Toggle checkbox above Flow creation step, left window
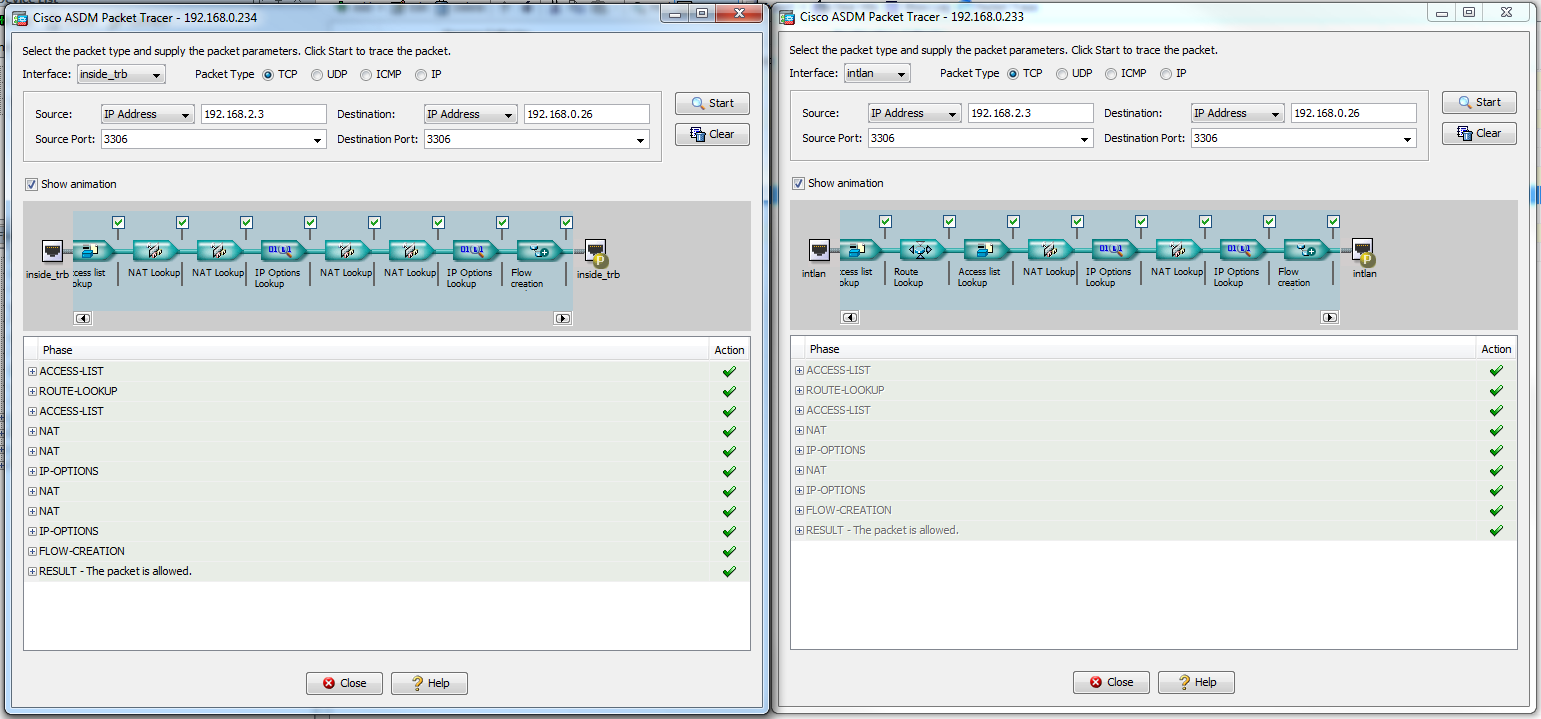The height and width of the screenshot is (719, 1541). click(566, 222)
